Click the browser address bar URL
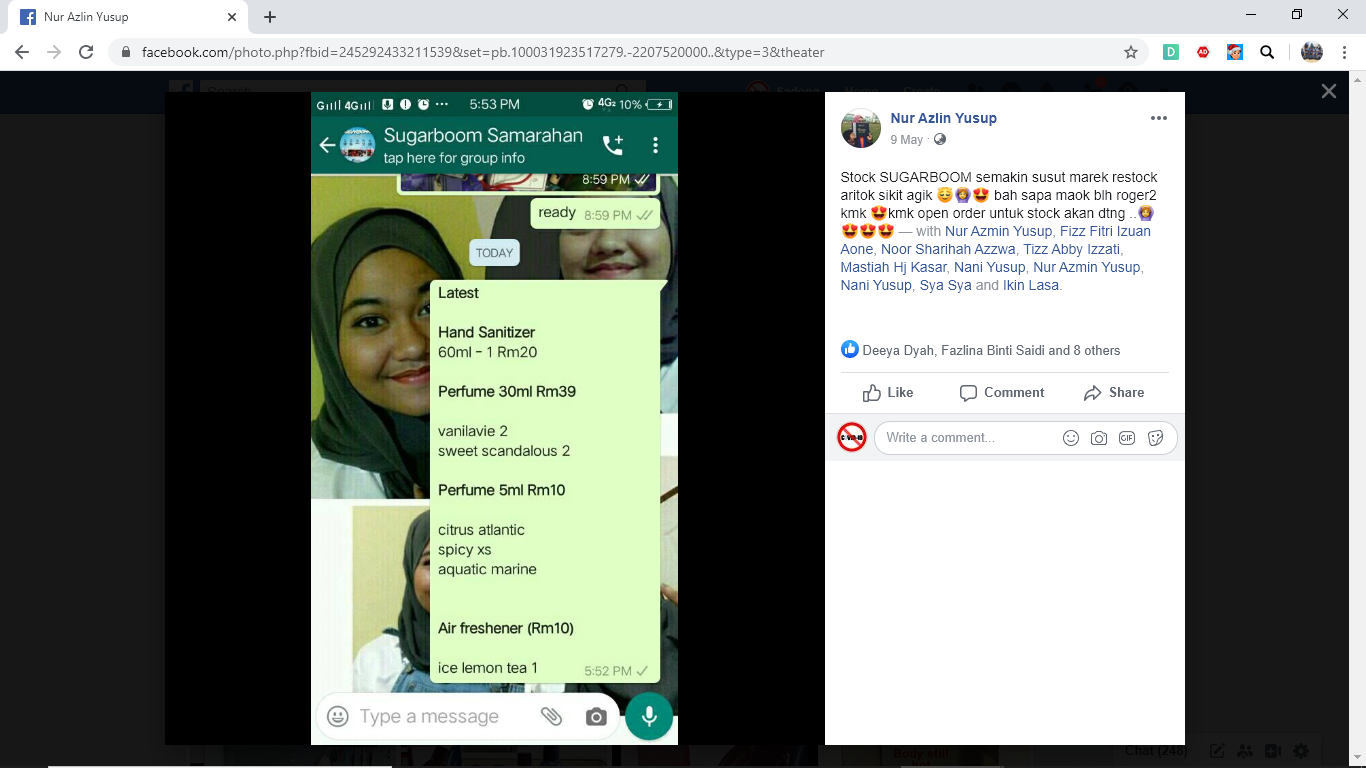This screenshot has height=768, width=1366. (480, 52)
